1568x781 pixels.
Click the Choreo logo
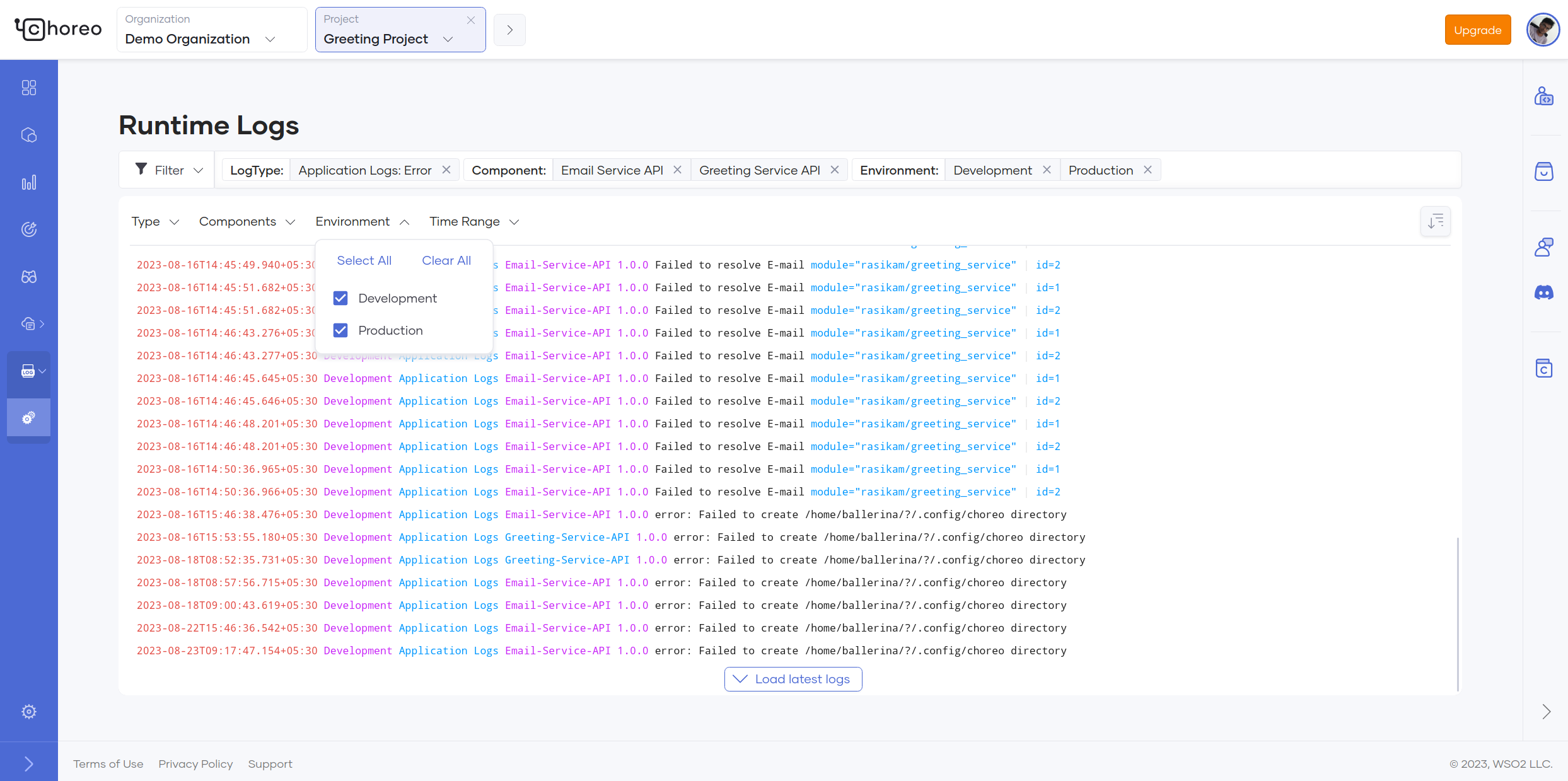pyautogui.click(x=58, y=29)
